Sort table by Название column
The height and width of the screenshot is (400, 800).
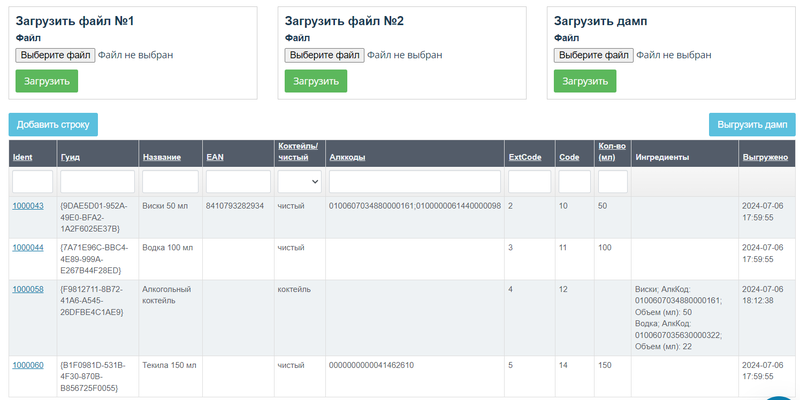tap(162, 157)
